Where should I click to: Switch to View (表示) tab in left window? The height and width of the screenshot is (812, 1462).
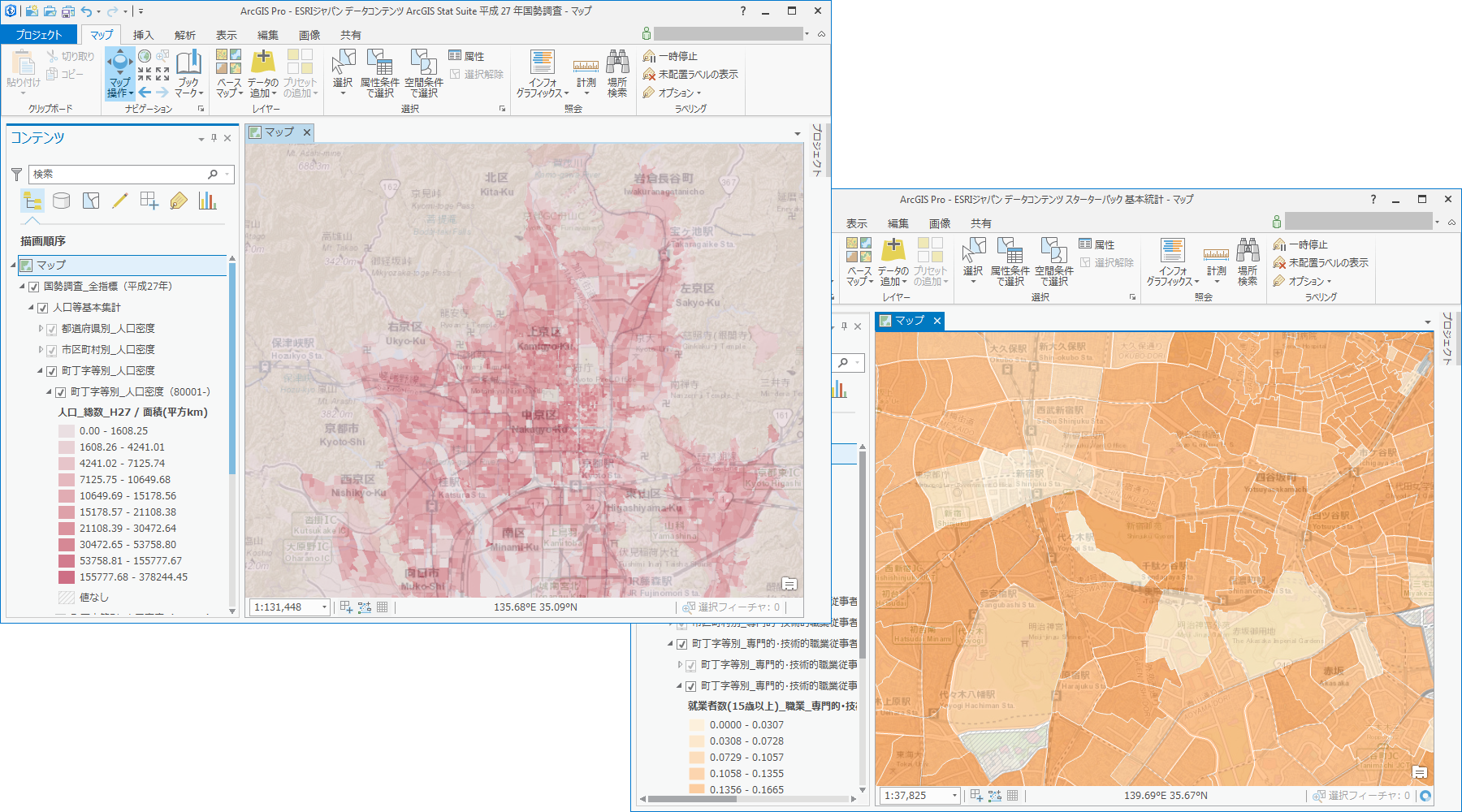click(227, 35)
